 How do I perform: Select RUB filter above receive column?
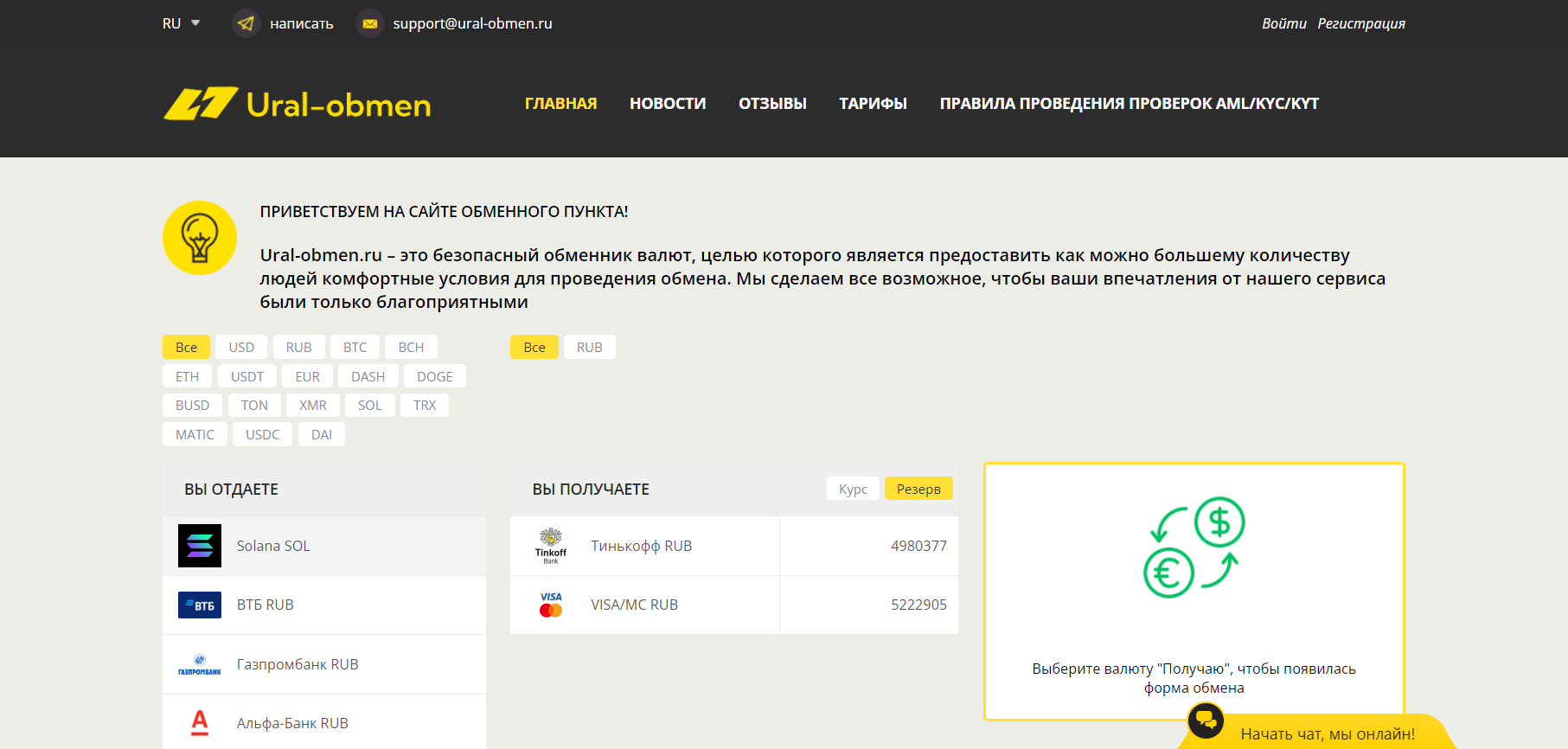point(590,347)
